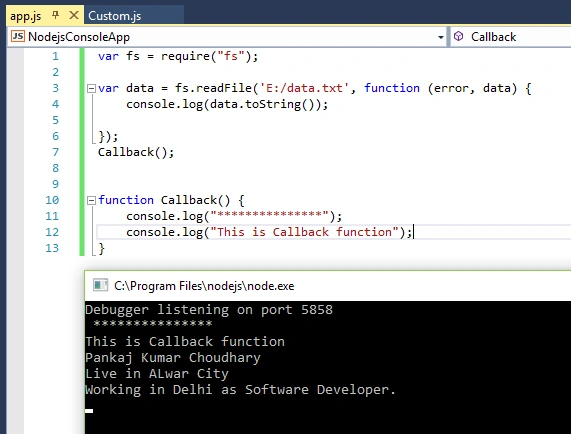
Task: Click inside the console output area
Action: pos(328,367)
